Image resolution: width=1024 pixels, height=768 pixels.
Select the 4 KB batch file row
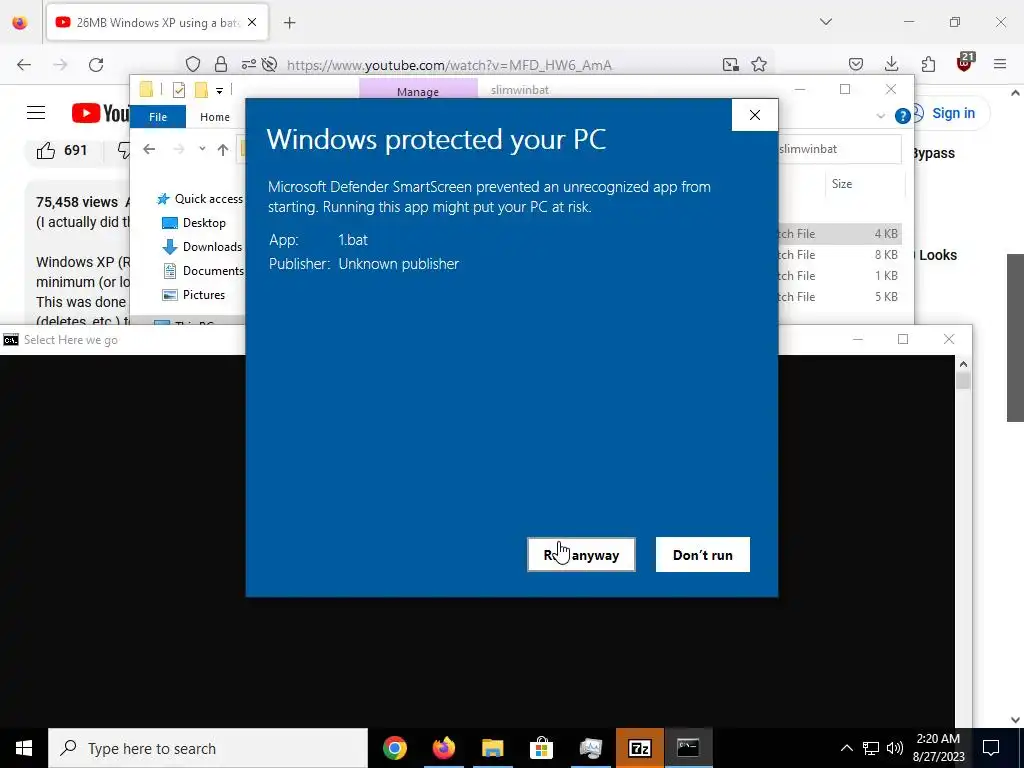[x=839, y=234]
